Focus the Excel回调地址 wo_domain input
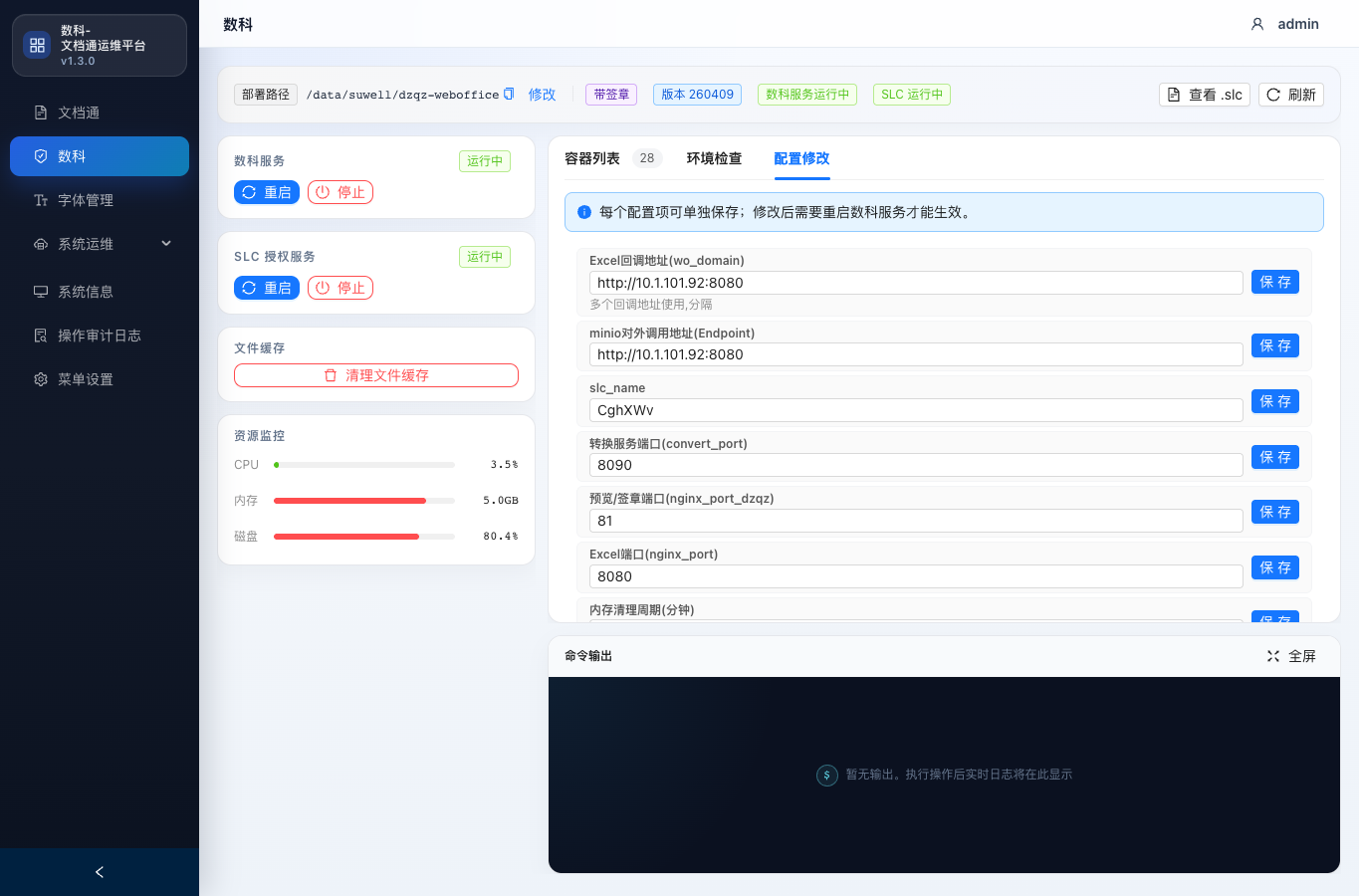 [x=916, y=283]
